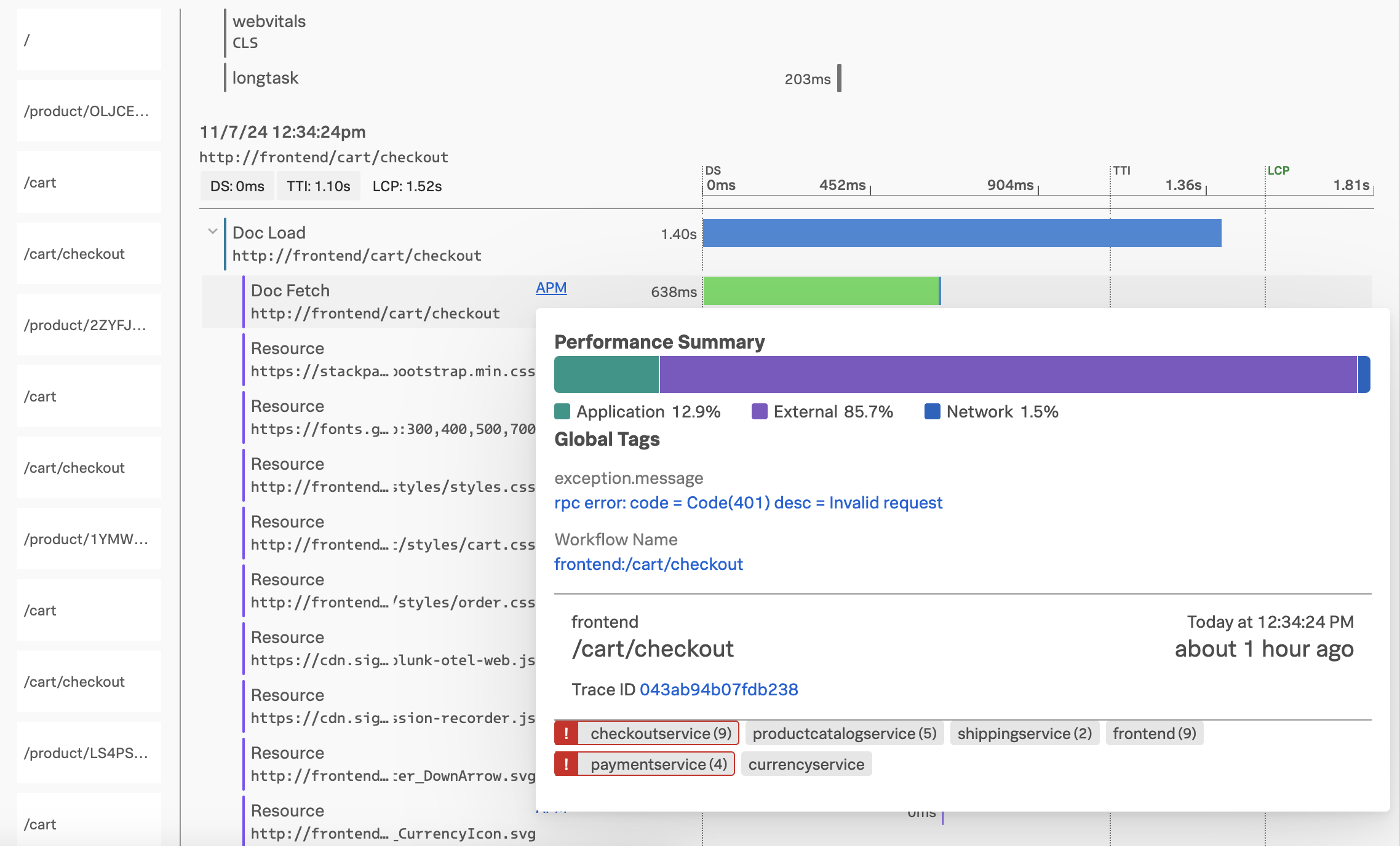
Task: Click the green Doc Fetch timeline bar
Action: 821,291
